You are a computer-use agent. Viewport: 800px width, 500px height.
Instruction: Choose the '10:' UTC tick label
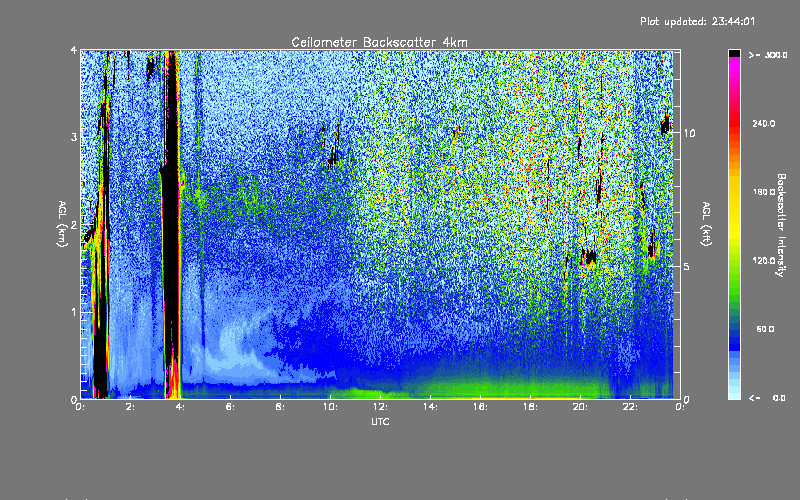[330, 407]
